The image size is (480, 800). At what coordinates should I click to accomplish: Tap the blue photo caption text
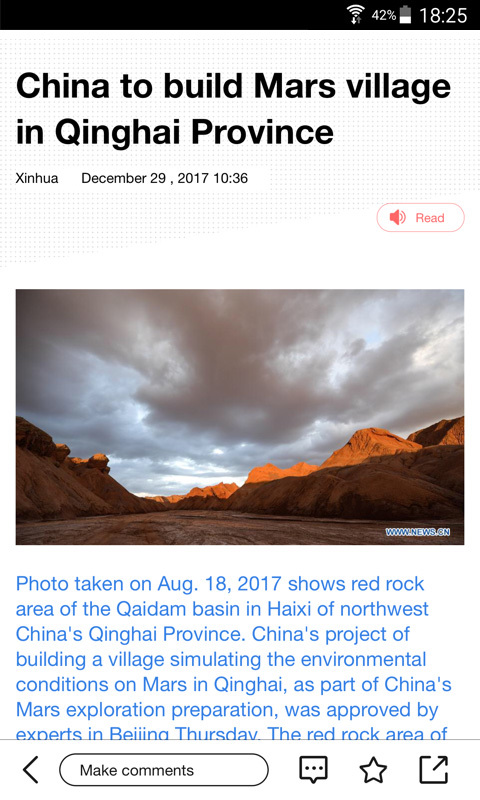tap(234, 658)
